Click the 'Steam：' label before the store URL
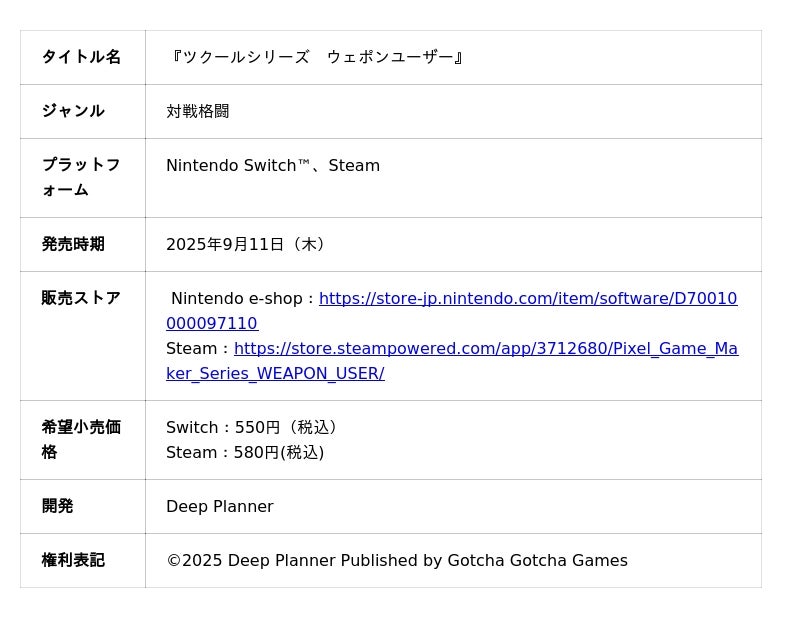The height and width of the screenshot is (618, 800). point(198,348)
